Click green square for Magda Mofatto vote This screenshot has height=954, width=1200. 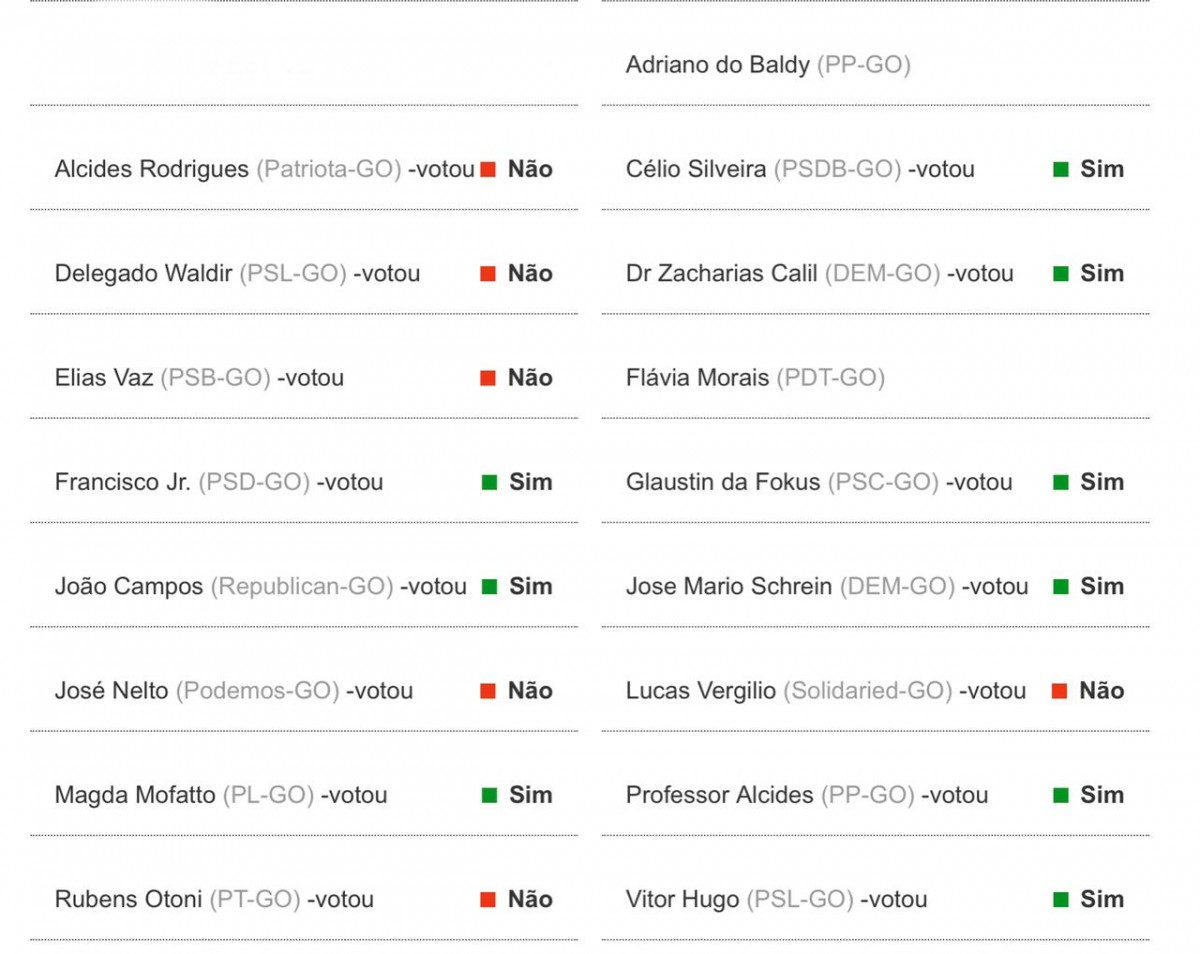tap(489, 796)
